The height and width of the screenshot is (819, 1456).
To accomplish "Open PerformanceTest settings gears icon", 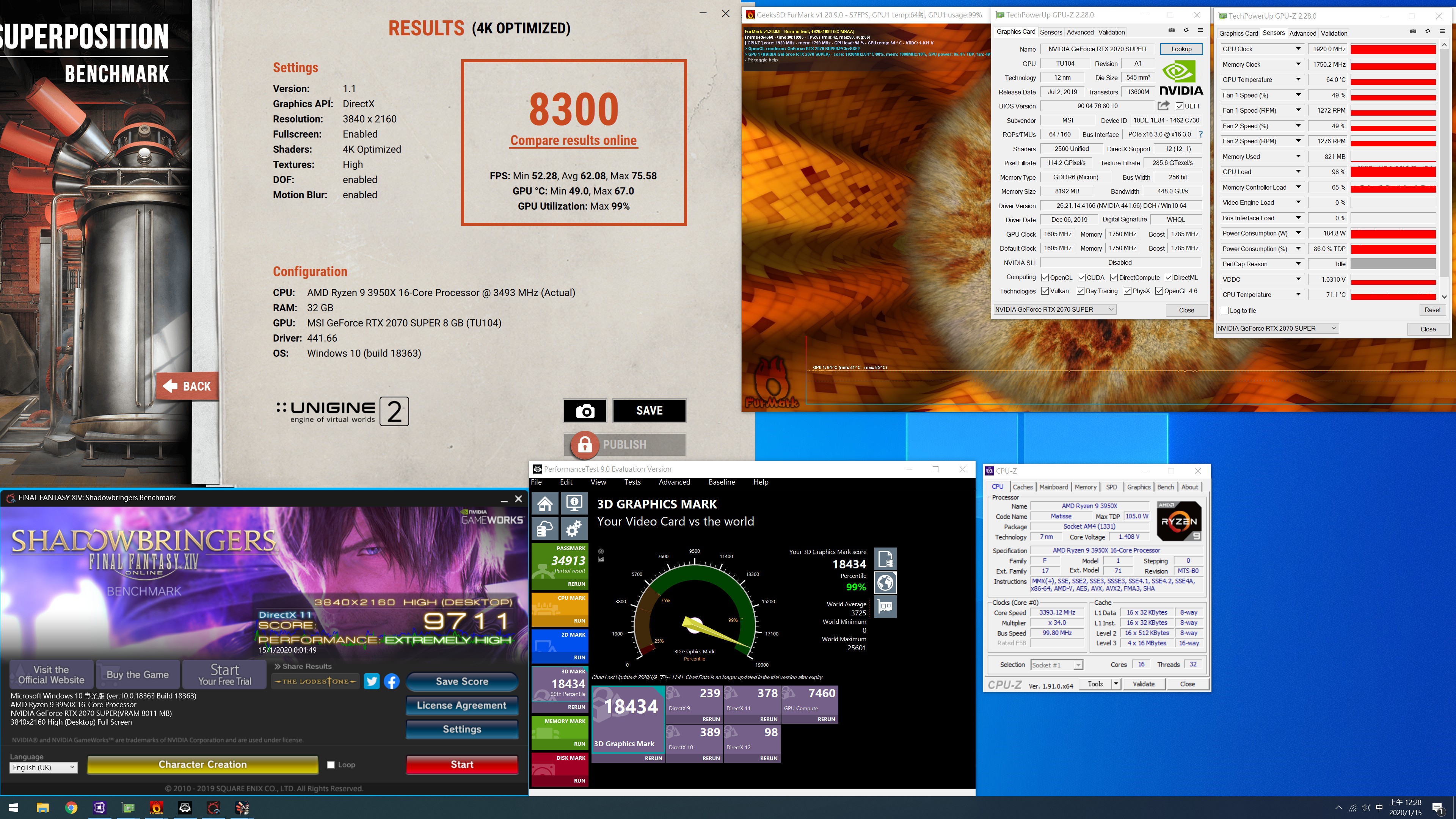I will tap(574, 529).
